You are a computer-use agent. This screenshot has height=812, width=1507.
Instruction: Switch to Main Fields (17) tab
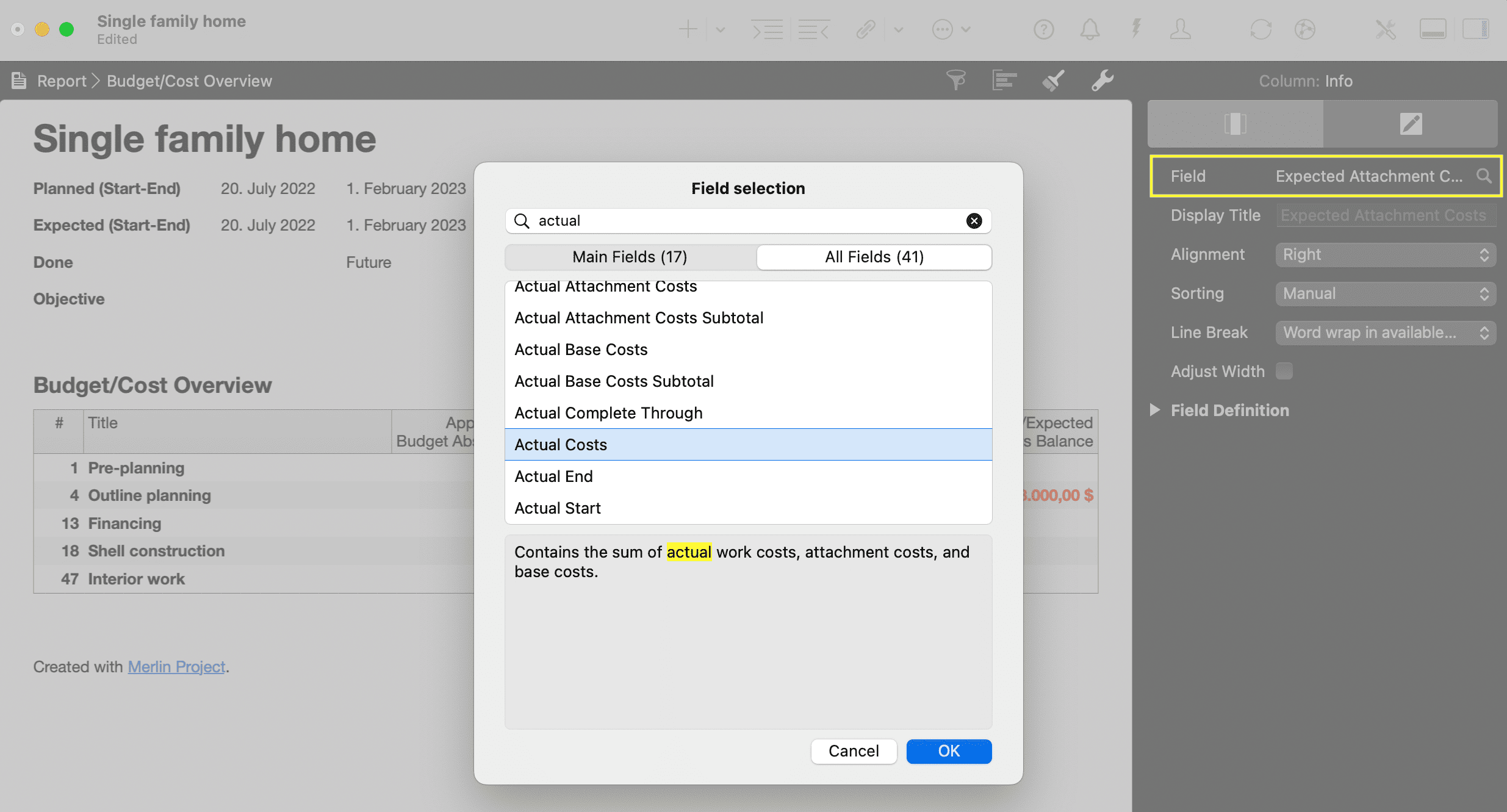tap(630, 257)
